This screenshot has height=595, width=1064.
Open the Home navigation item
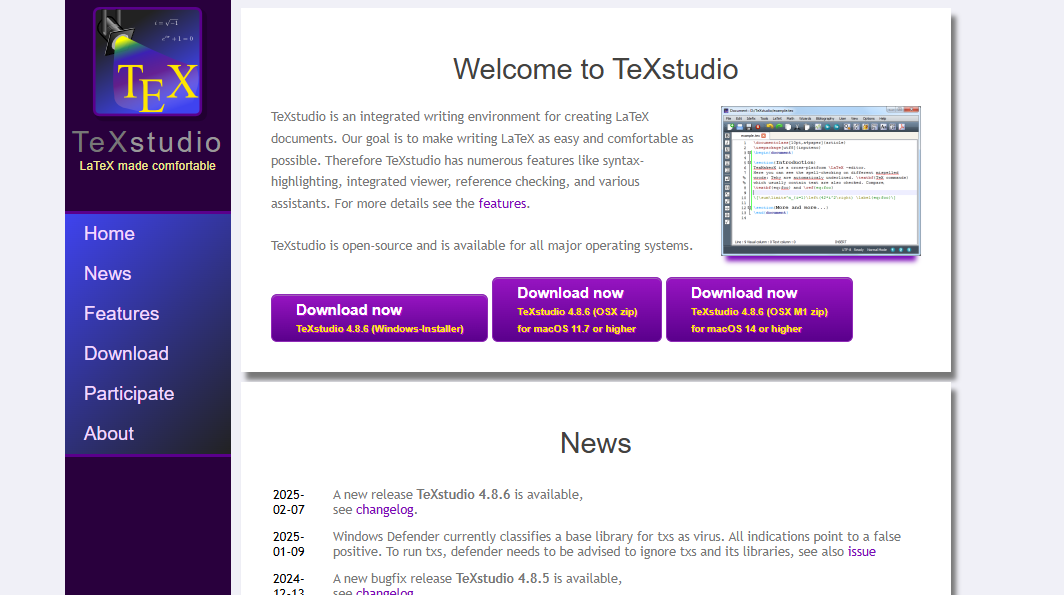tap(109, 233)
